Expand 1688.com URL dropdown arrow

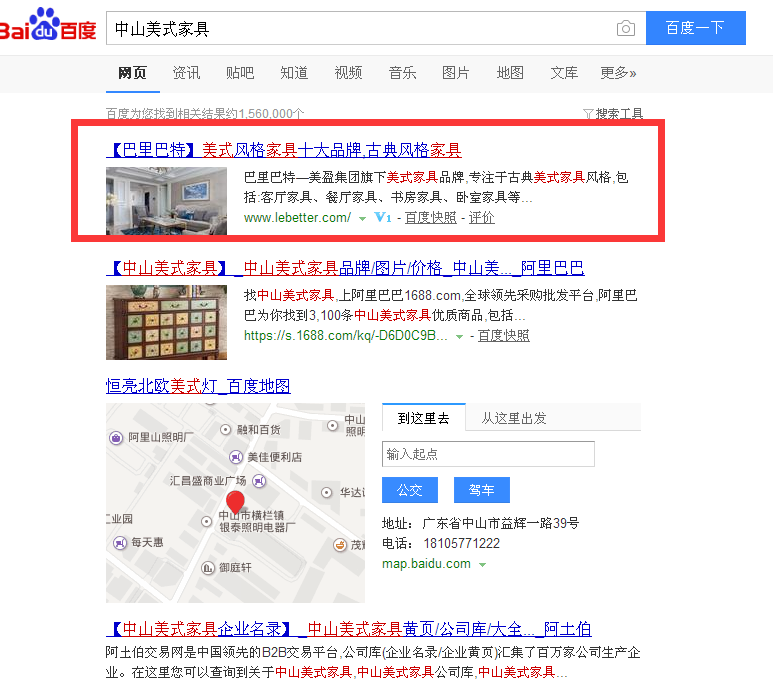click(x=459, y=336)
